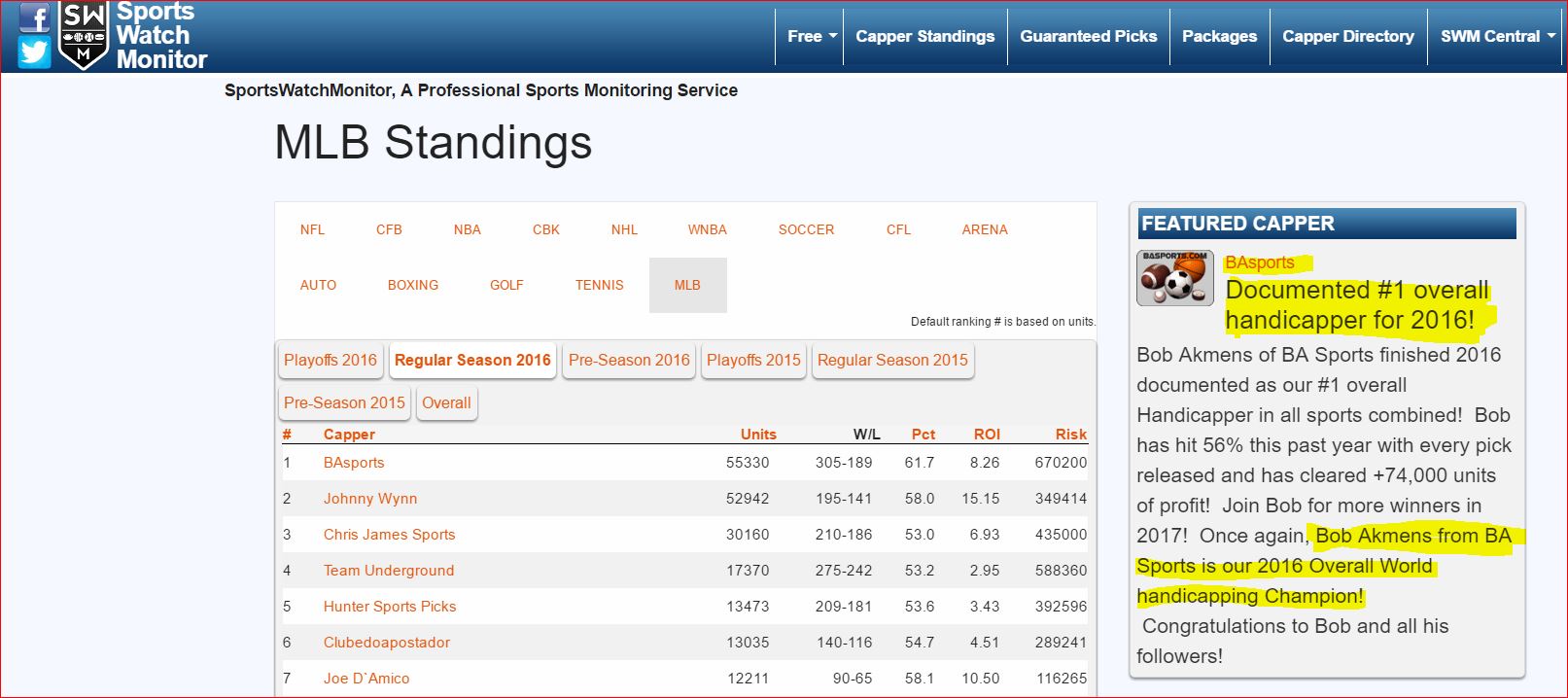Switch to Regular Season 2015 standings
This screenshot has height=698, width=1568.
point(892,360)
